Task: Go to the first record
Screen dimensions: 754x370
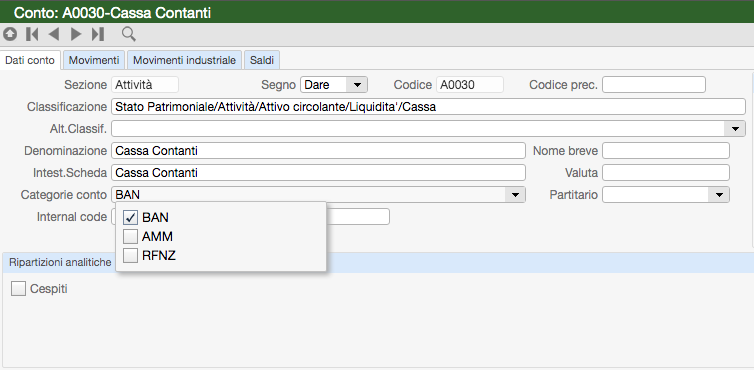Action: [x=32, y=34]
